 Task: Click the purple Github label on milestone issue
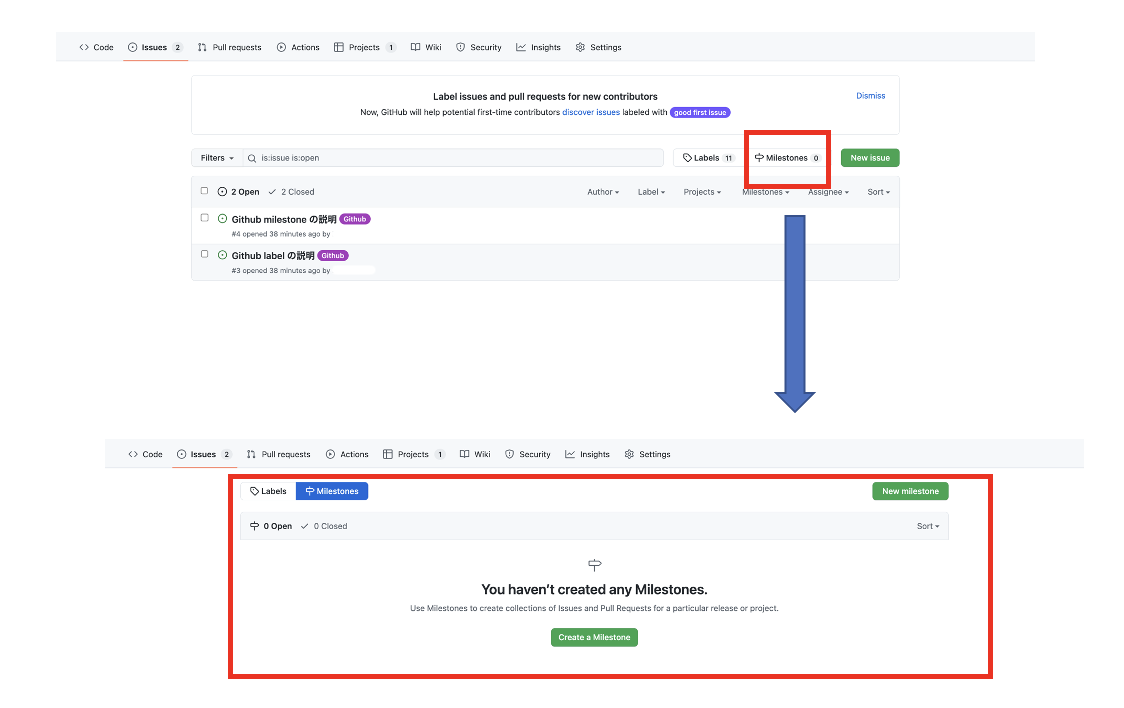[355, 219]
